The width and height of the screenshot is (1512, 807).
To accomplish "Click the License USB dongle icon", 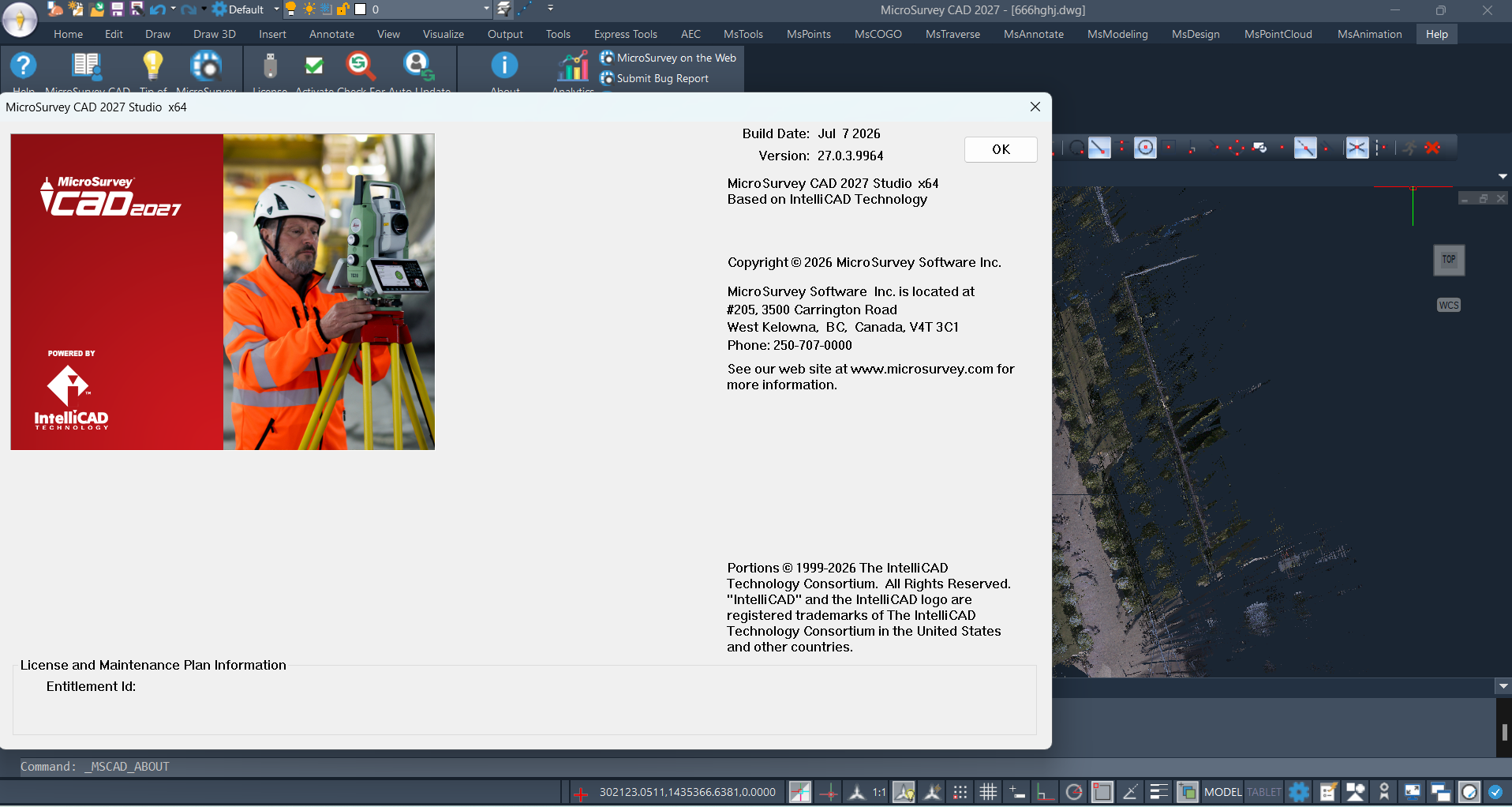I will [x=270, y=66].
